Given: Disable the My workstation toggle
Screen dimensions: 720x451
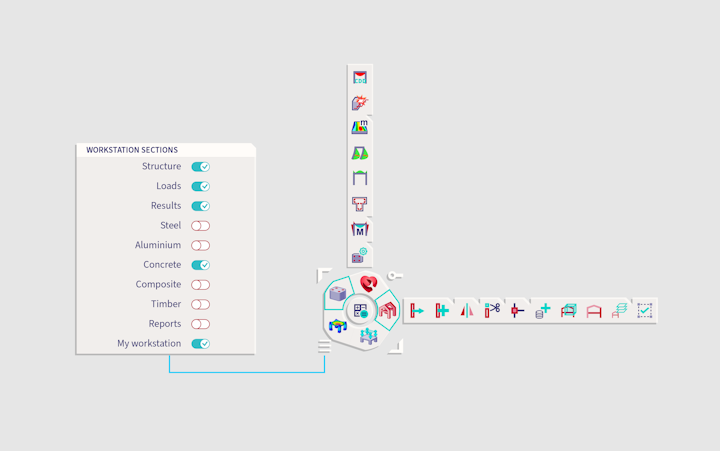Looking at the screenshot, I should point(200,344).
